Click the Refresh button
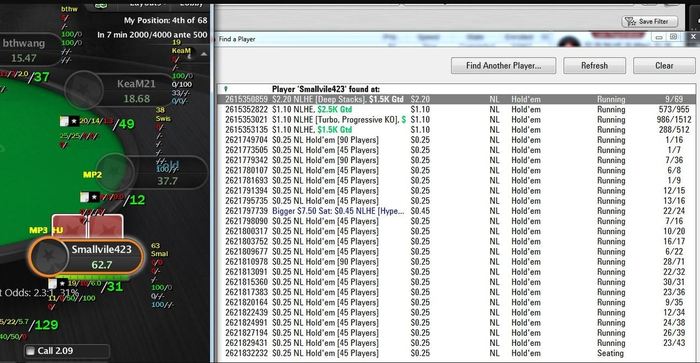700x363 pixels. tap(594, 66)
